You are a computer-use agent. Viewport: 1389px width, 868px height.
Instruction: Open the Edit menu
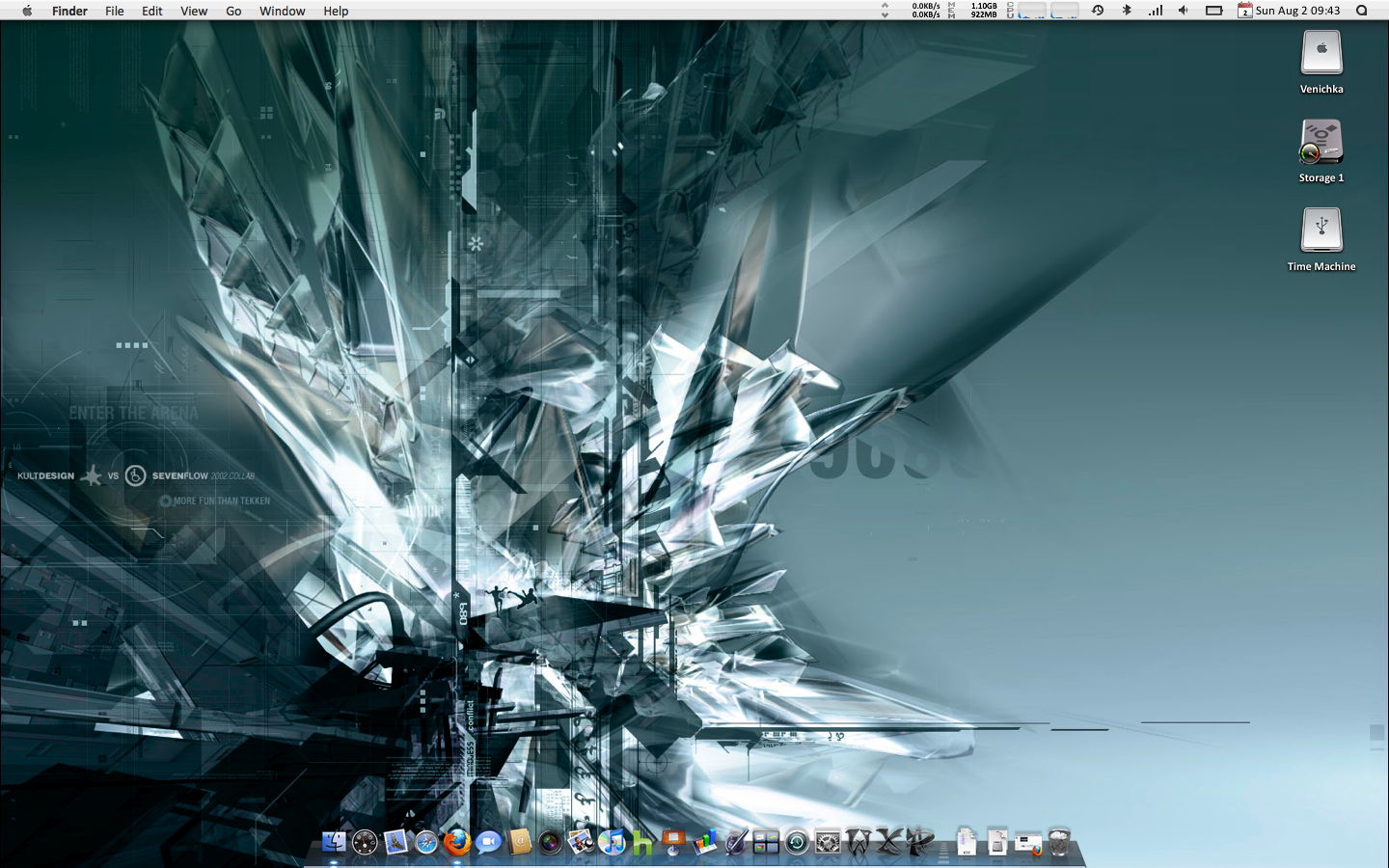click(152, 11)
